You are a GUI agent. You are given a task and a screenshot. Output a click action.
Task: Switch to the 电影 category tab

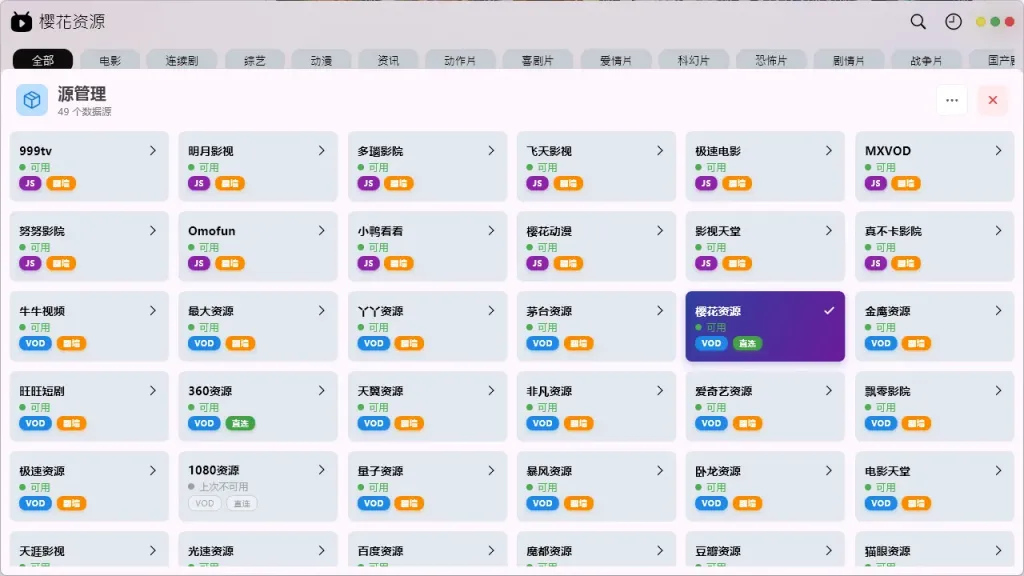coord(110,61)
